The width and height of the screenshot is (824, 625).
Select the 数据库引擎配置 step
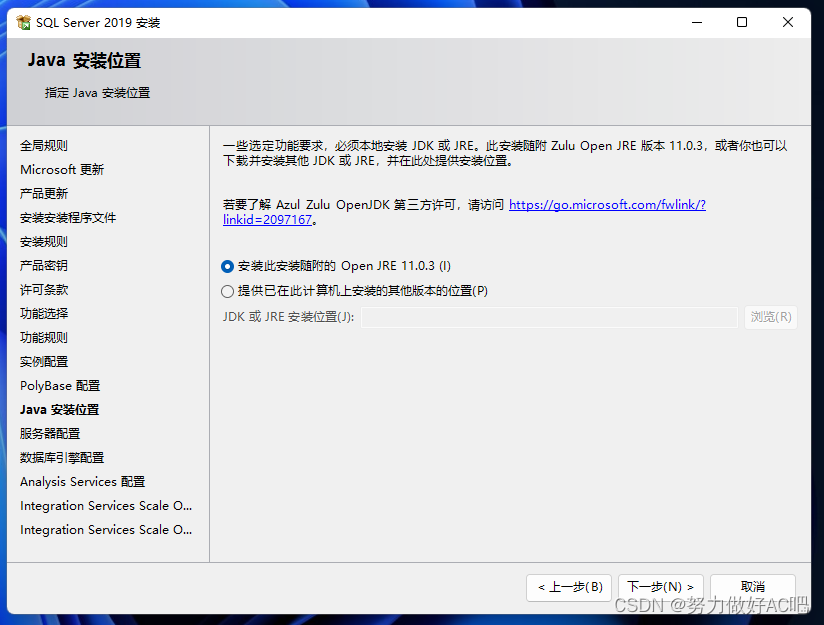point(62,458)
